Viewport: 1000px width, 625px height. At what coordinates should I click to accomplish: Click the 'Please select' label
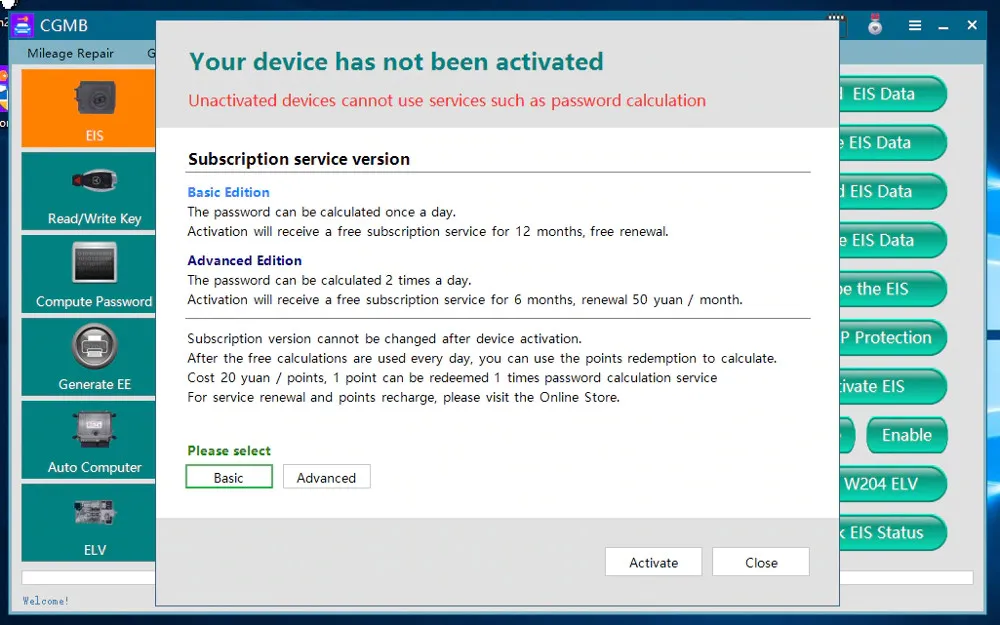(229, 451)
